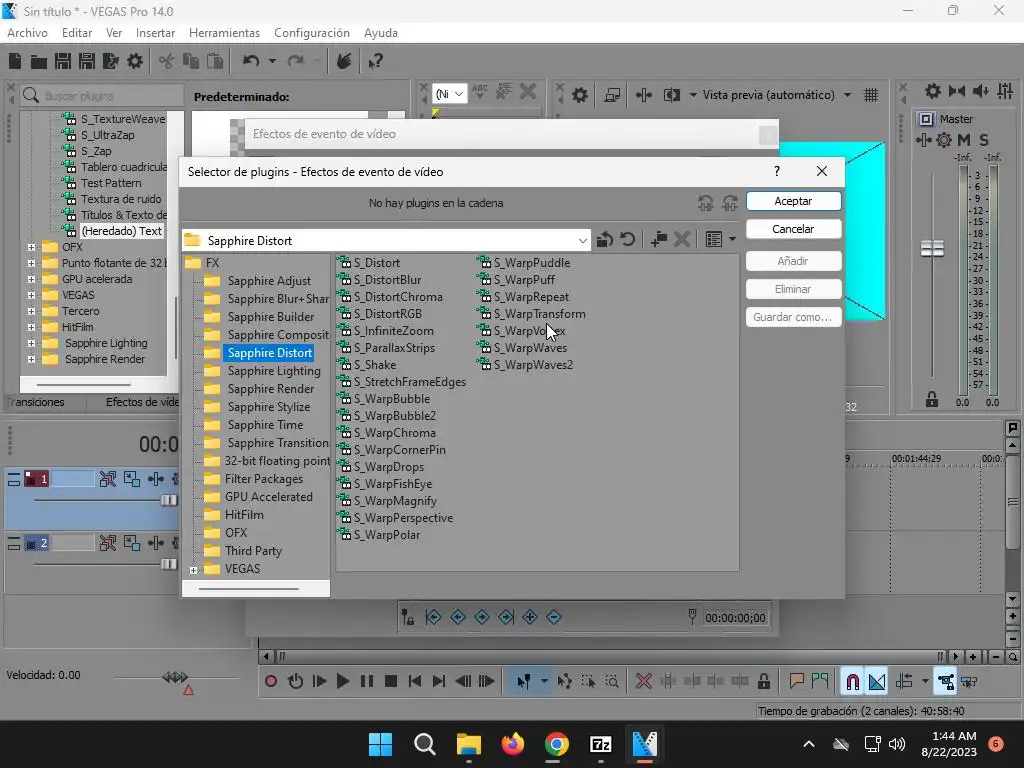The height and width of the screenshot is (768, 1024).
Task: Click the Refresh icon in the plugin selector
Action: 628,240
